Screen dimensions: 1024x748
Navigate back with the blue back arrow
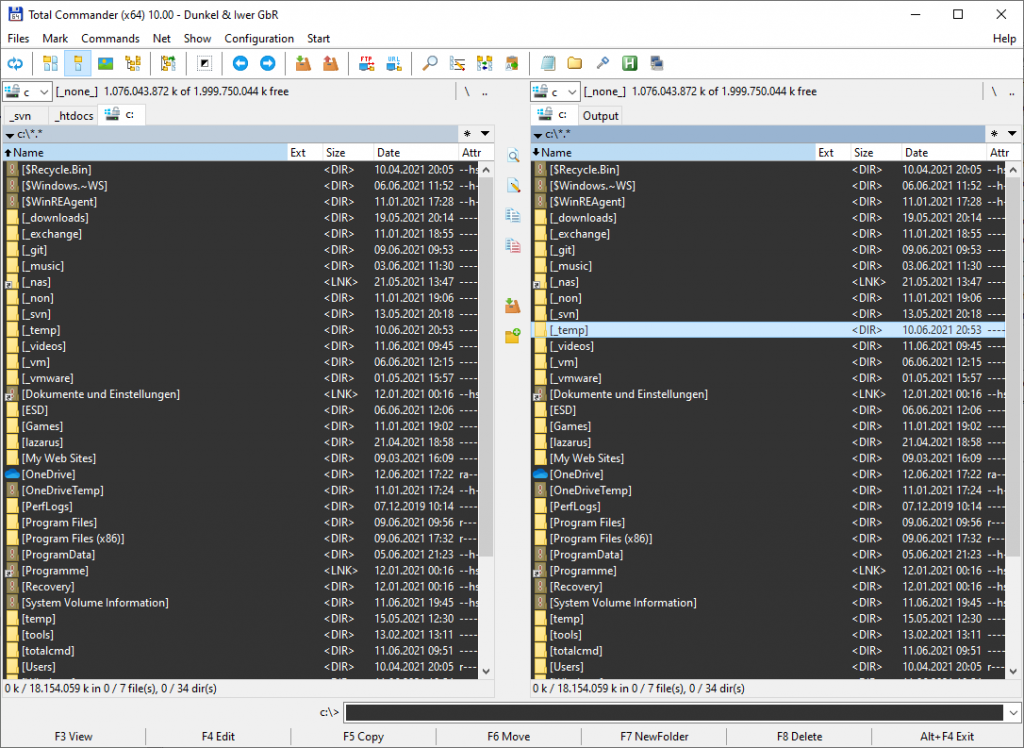(239, 63)
